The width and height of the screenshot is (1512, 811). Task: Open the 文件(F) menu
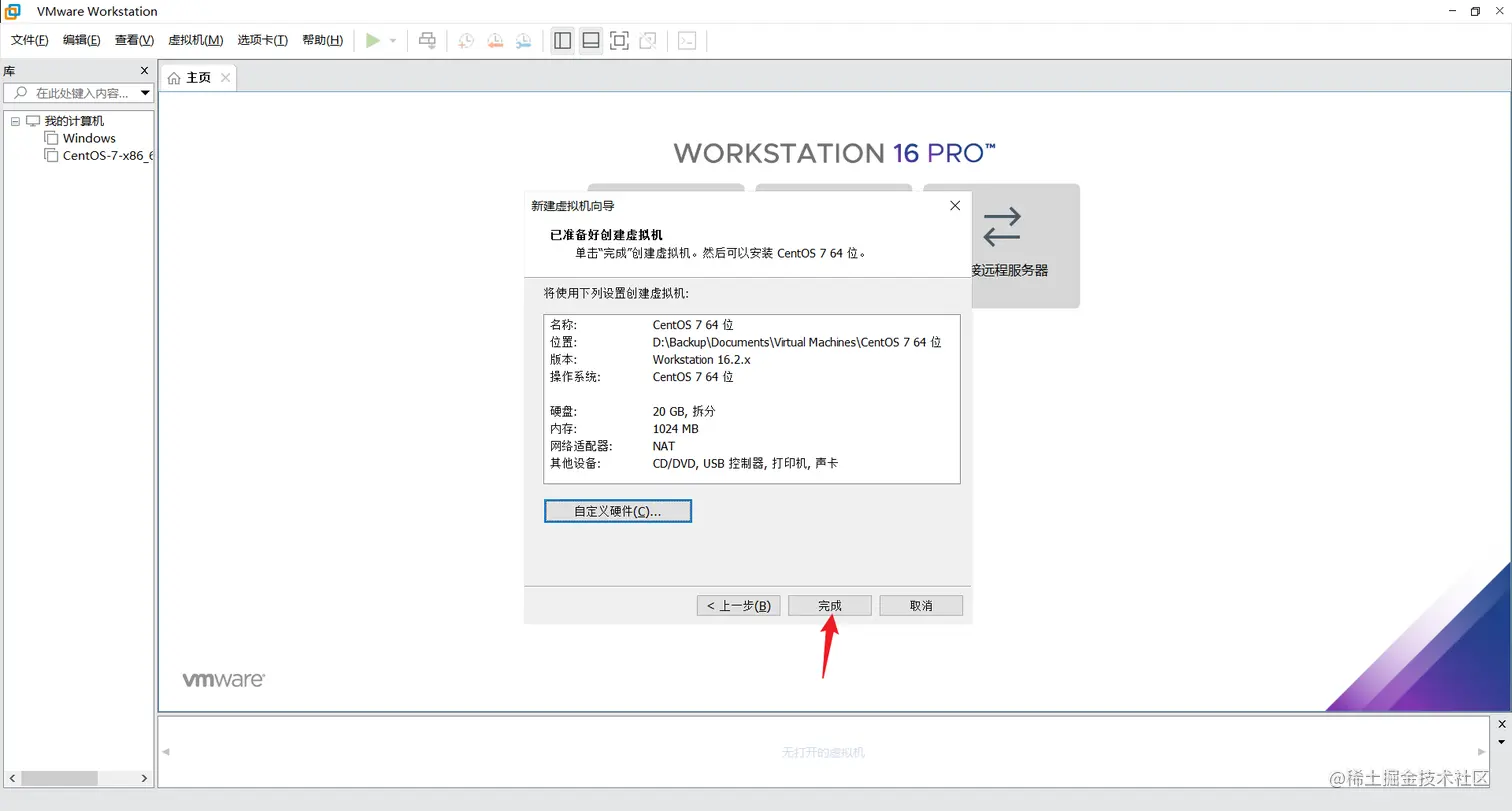[30, 40]
